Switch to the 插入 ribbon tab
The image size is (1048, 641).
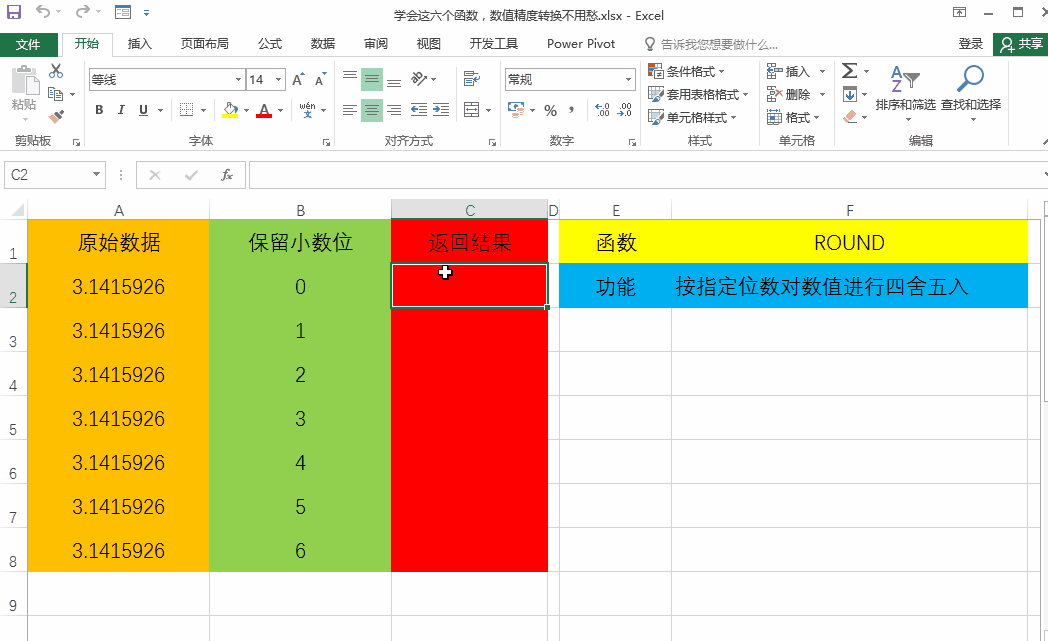click(x=139, y=44)
